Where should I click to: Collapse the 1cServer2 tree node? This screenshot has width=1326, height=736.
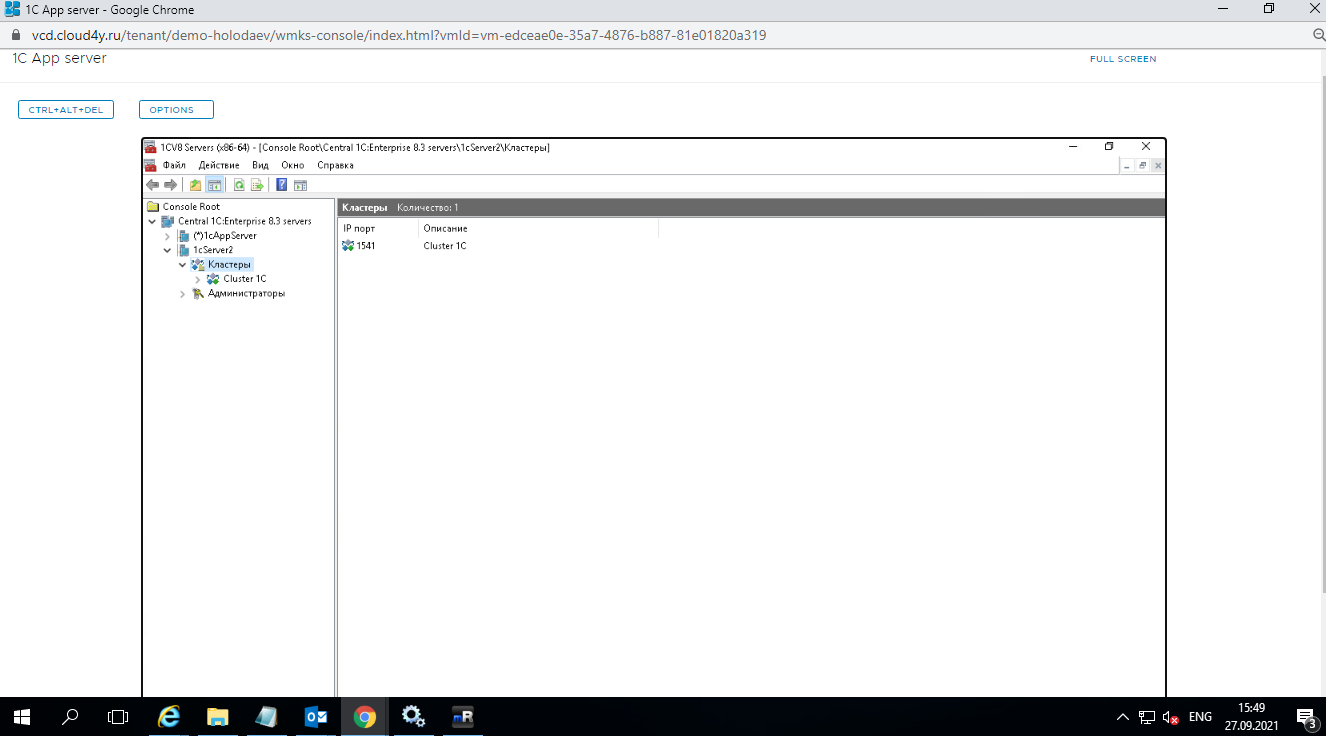pyautogui.click(x=168, y=250)
